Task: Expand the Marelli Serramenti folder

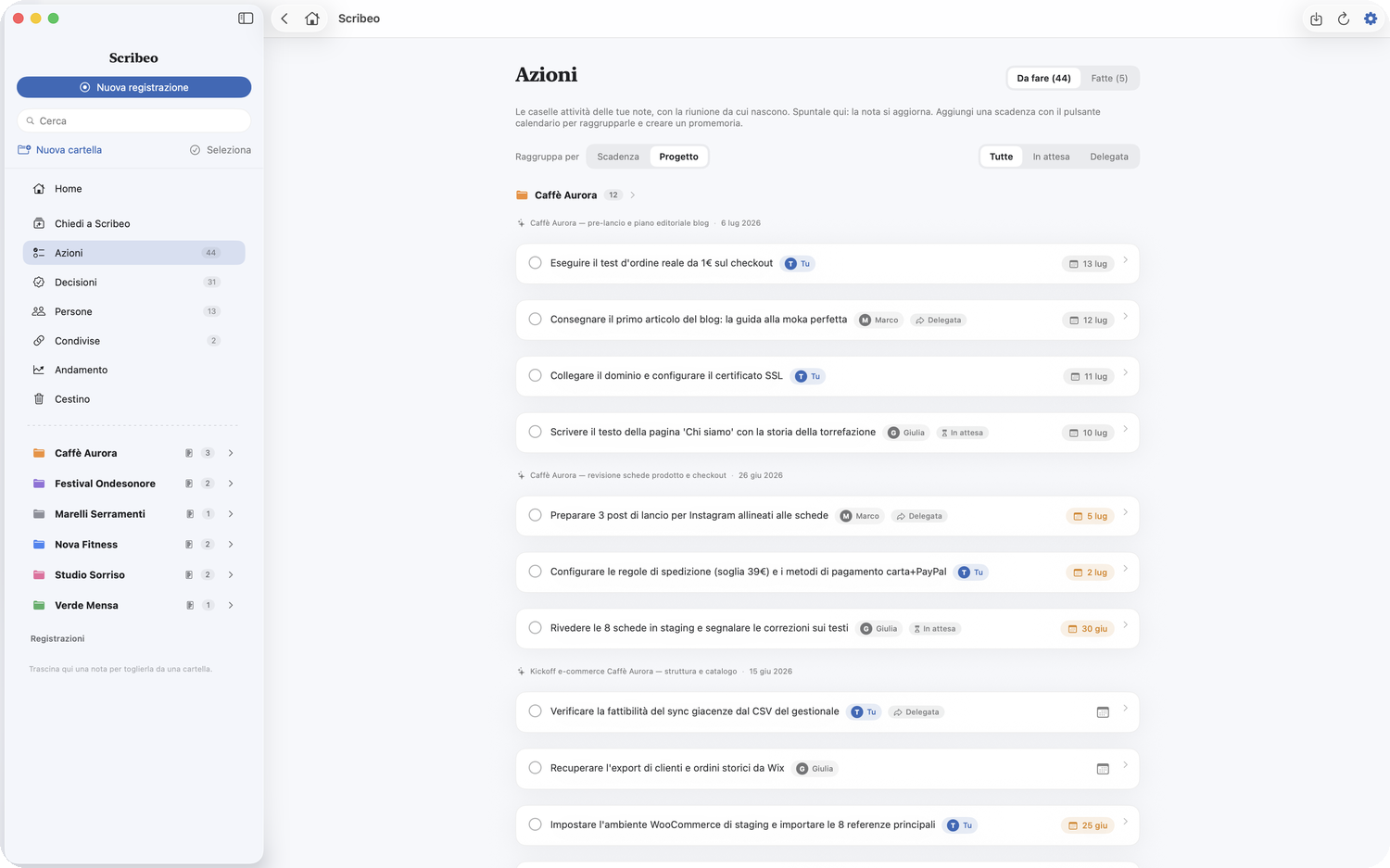Action: 231,514
